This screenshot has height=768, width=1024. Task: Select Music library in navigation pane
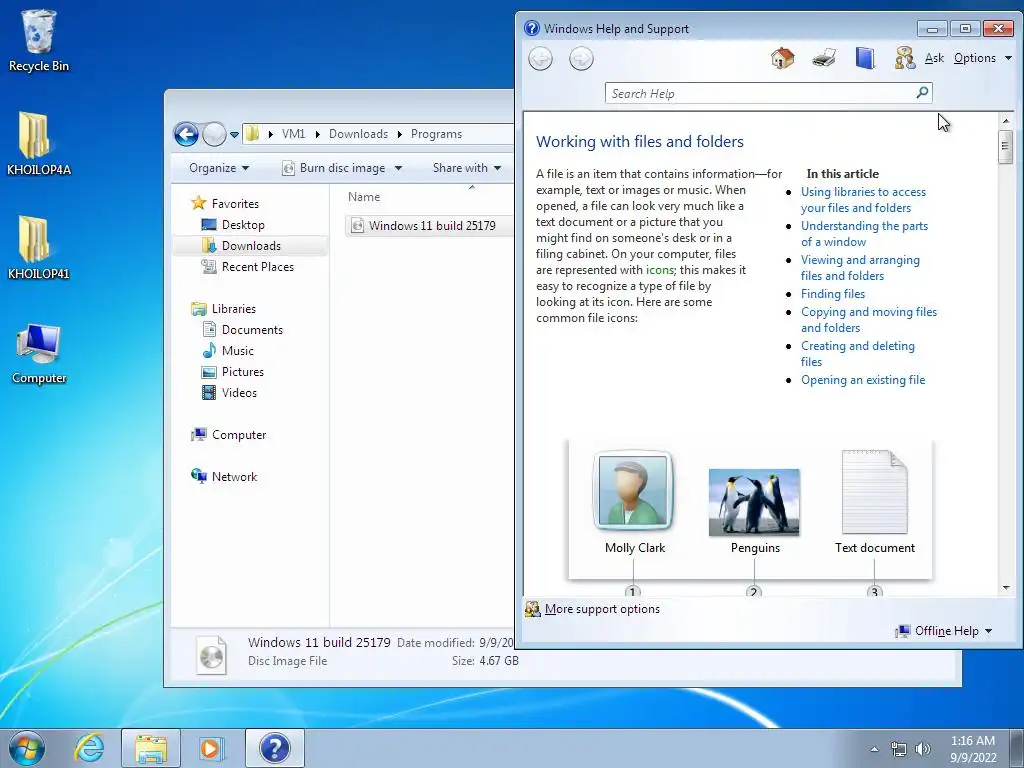pyautogui.click(x=237, y=351)
